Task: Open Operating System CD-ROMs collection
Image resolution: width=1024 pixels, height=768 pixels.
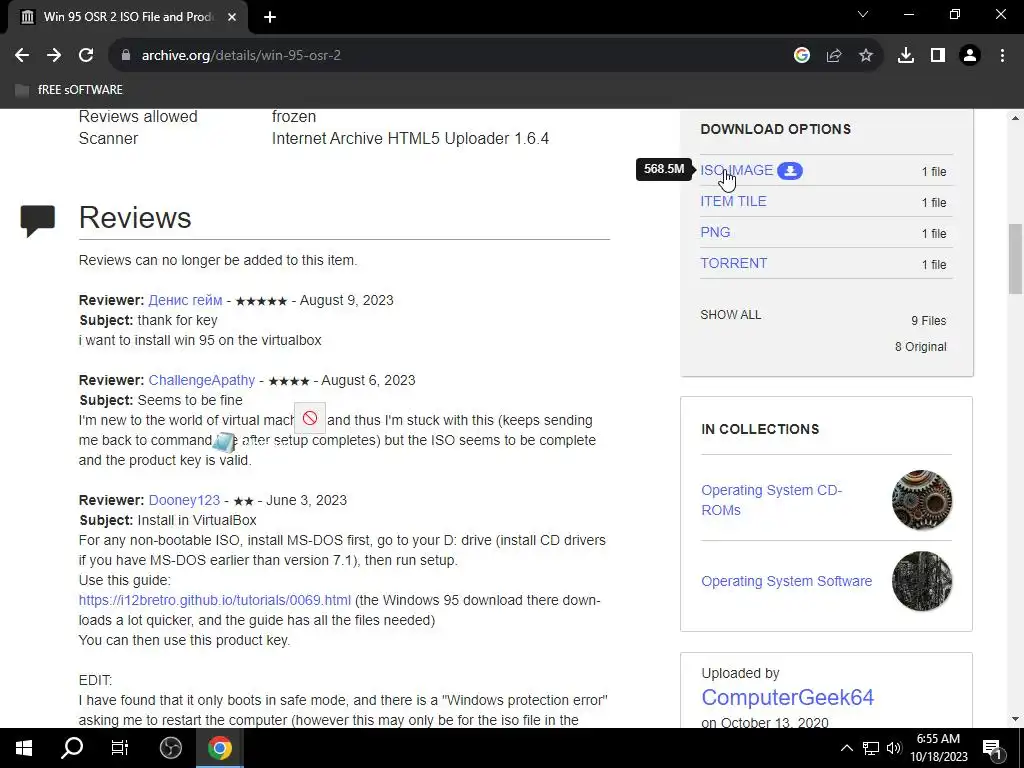Action: (x=771, y=500)
